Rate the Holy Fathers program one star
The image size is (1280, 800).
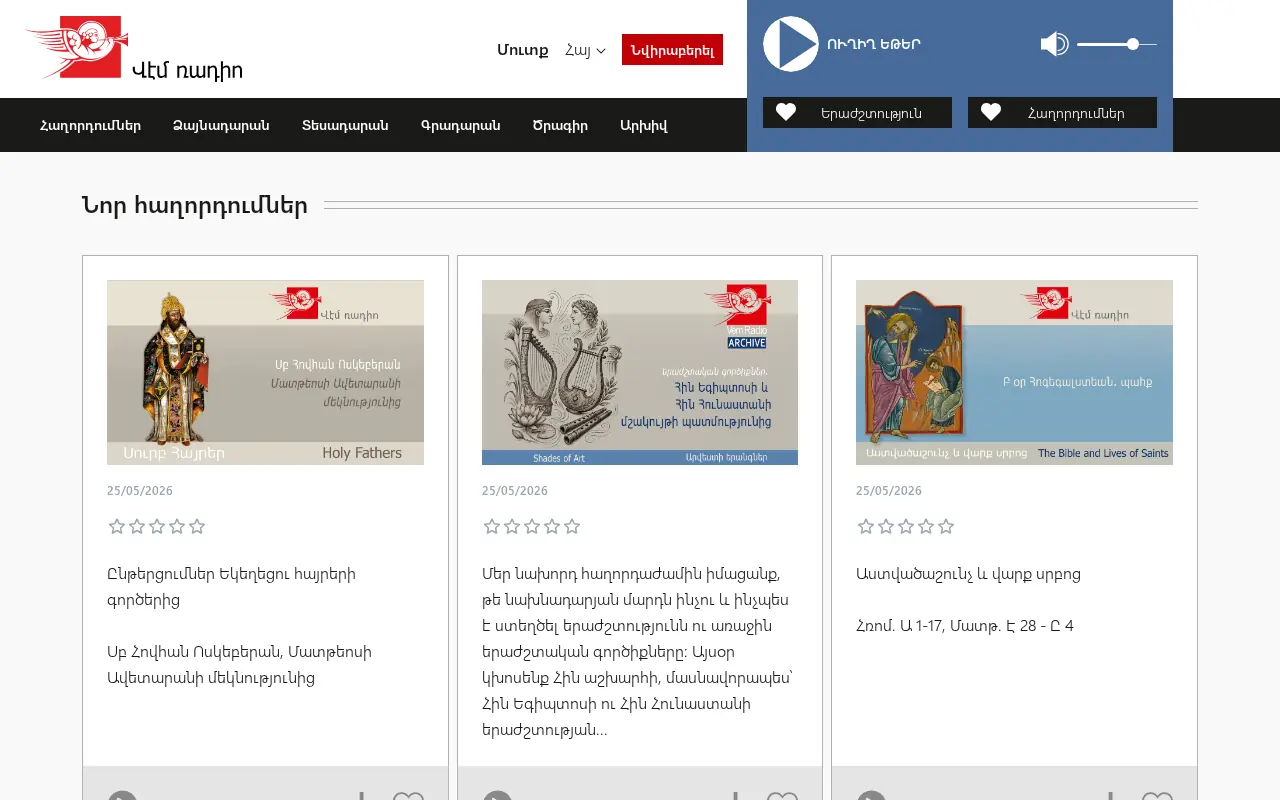coord(117,526)
